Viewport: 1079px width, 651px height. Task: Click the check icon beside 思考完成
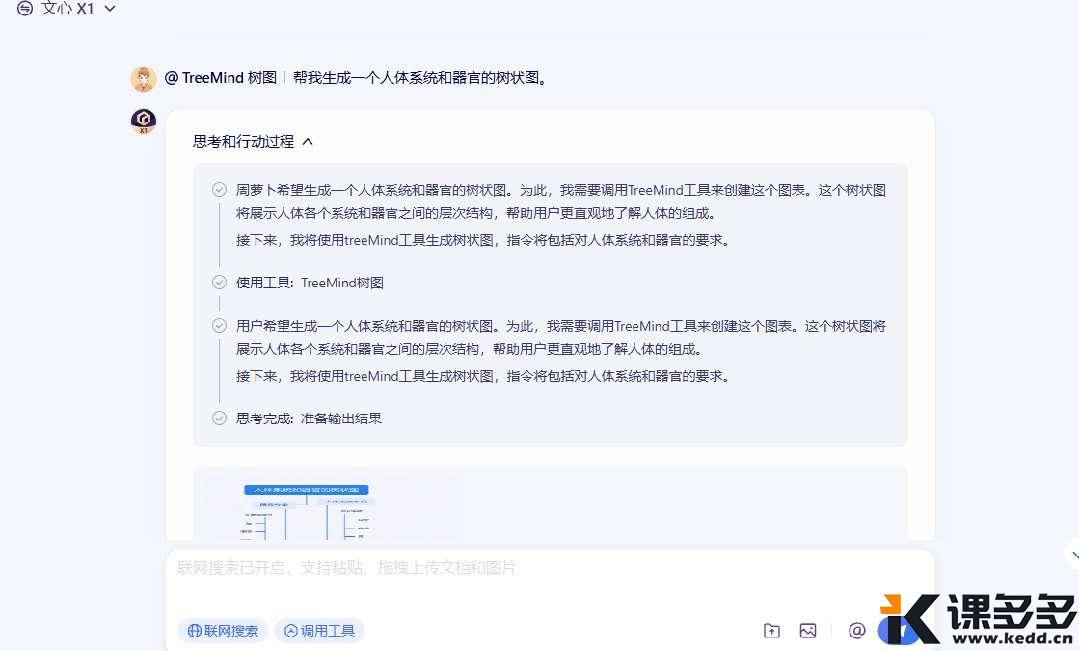(x=220, y=418)
